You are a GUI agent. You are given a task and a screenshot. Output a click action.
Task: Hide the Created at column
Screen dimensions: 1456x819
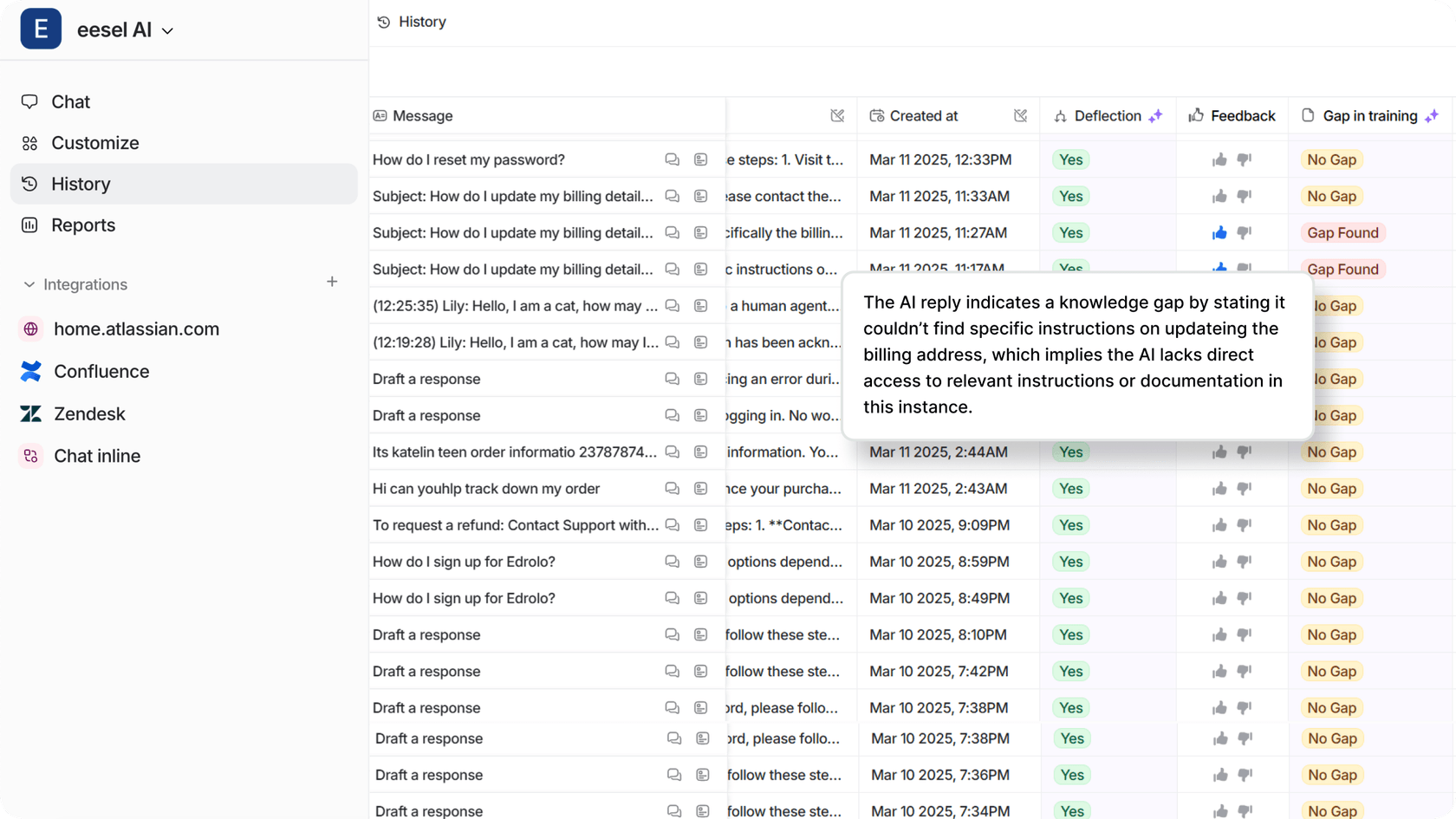(x=1020, y=116)
